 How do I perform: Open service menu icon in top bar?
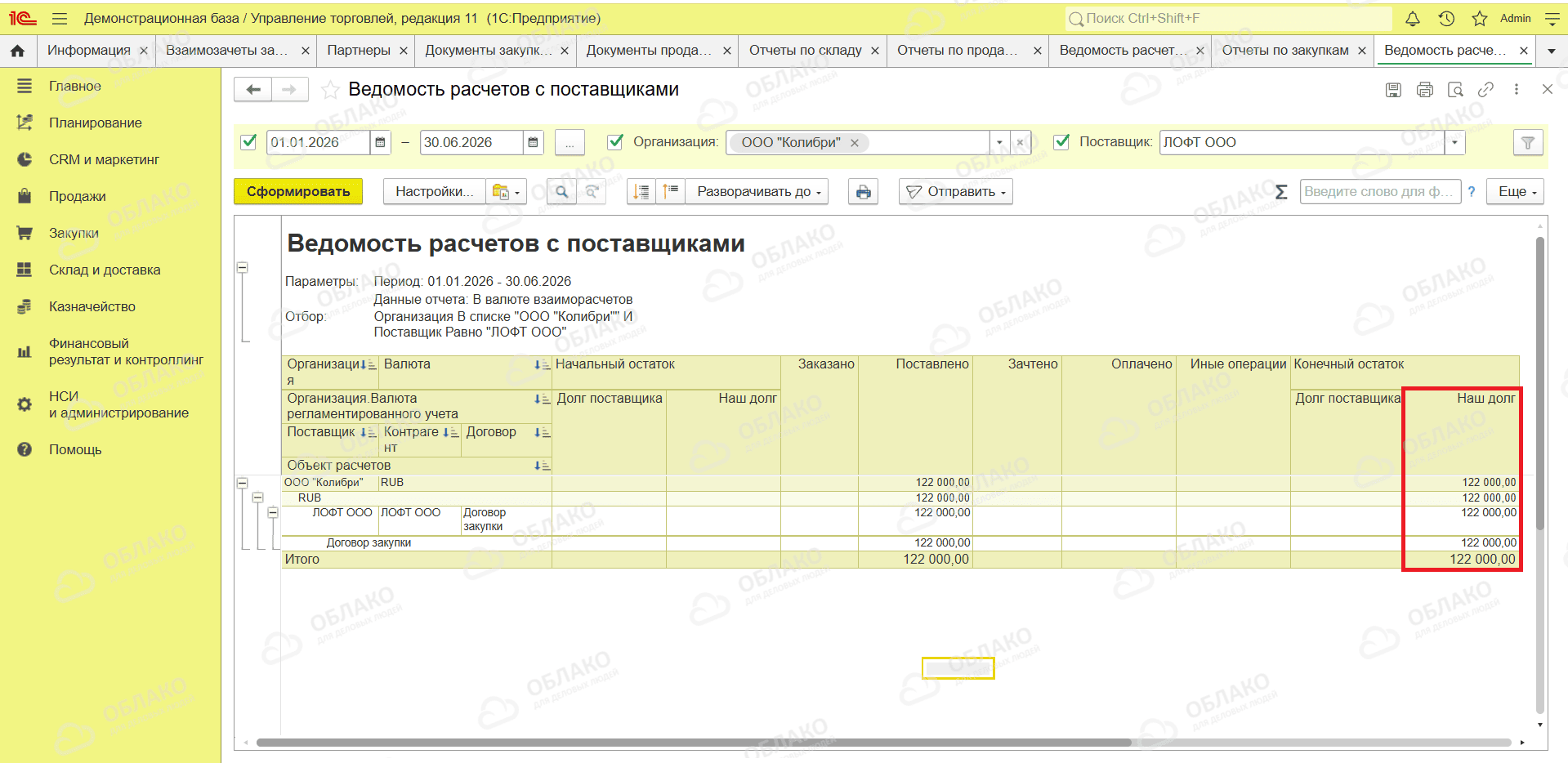click(1552, 18)
